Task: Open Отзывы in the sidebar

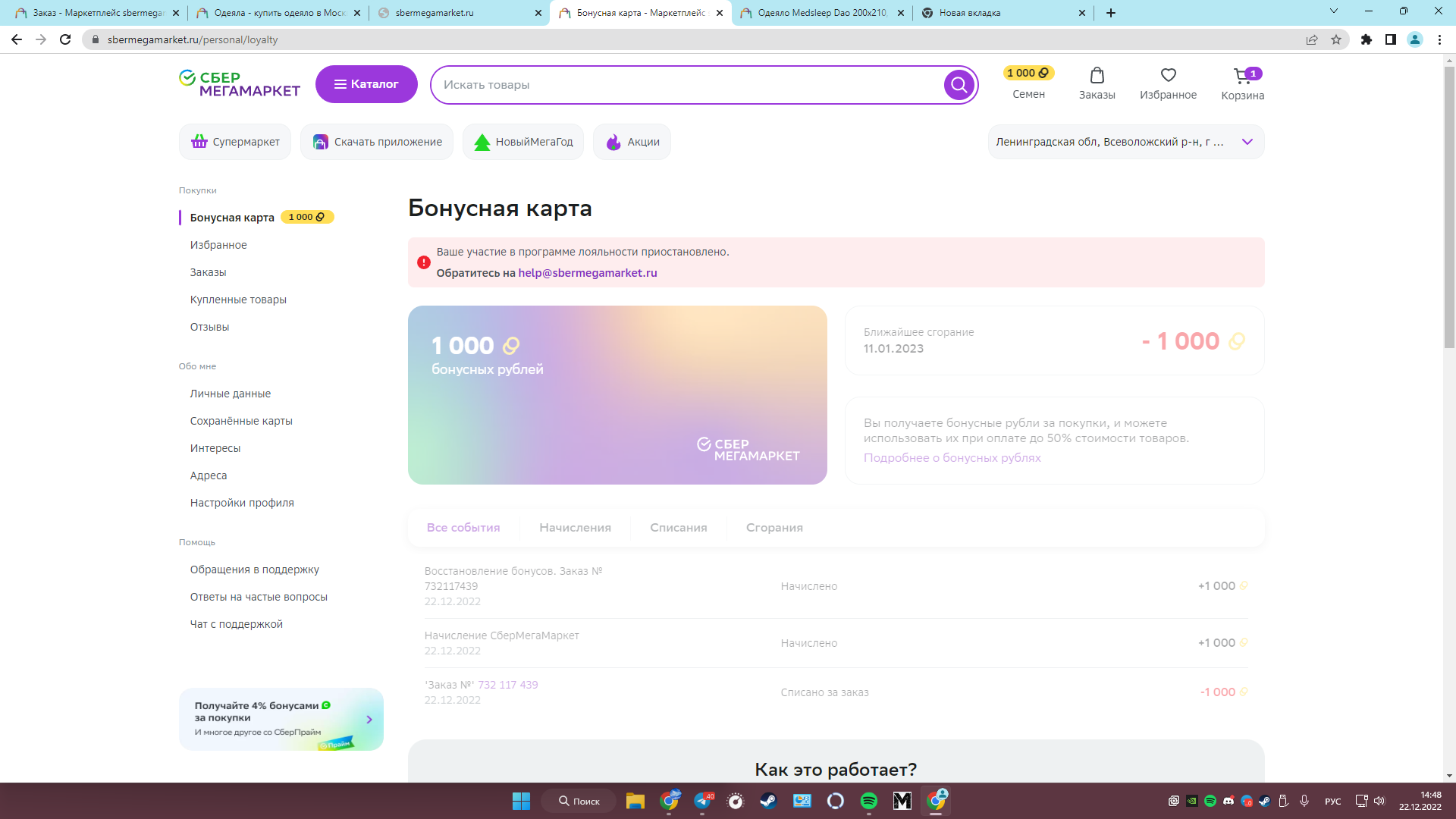Action: click(x=209, y=327)
